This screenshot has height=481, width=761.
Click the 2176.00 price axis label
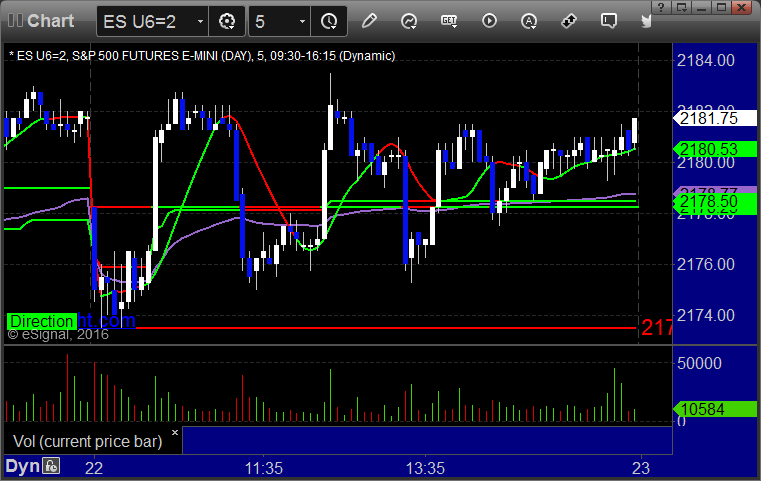pos(706,265)
